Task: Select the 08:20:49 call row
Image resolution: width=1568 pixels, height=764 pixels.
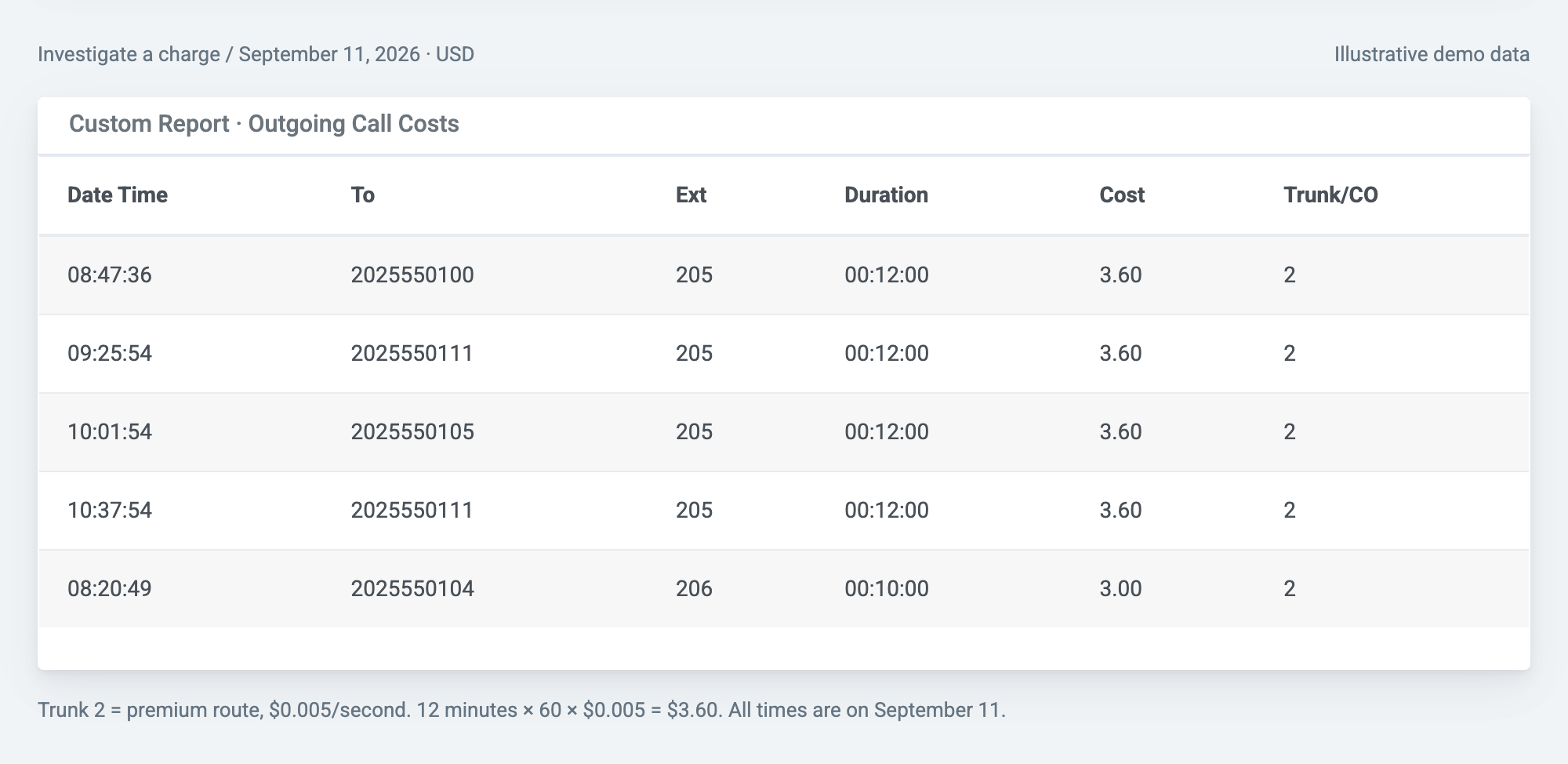Action: [784, 589]
